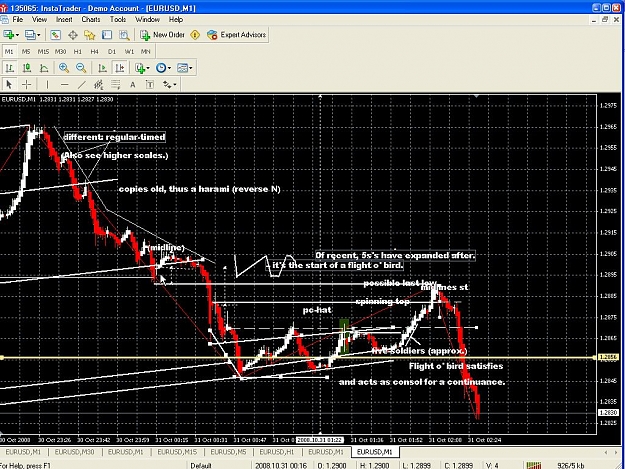Open the Charts menu
Image resolution: width=625 pixels, height=469 pixels.
(91, 20)
